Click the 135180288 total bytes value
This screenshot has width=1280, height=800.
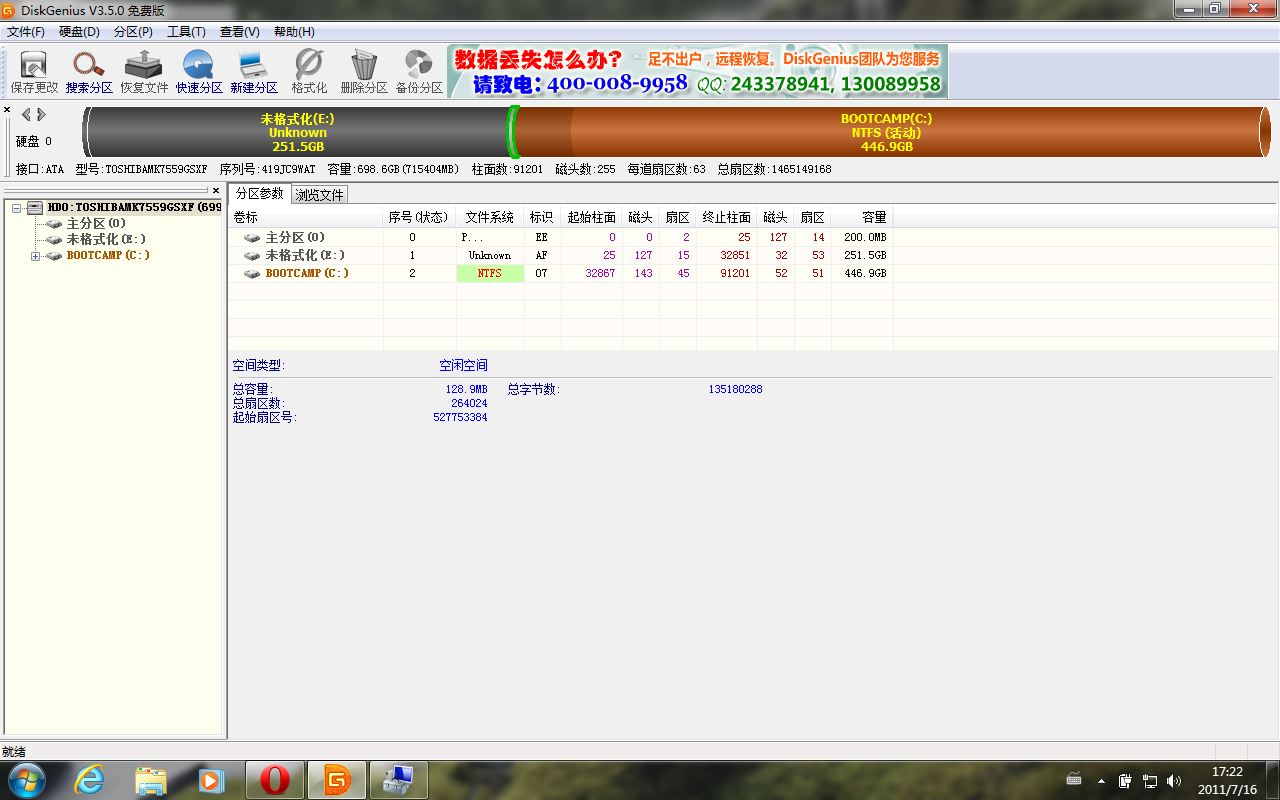735,389
